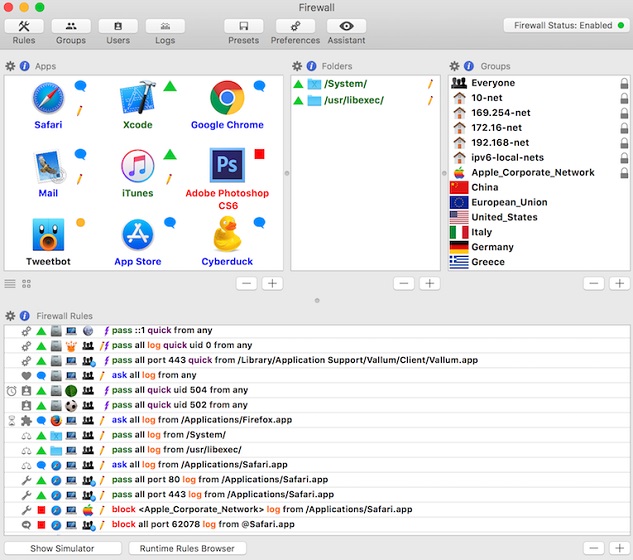
Task: Select the /usr/libexec/ folder entry
Action: click(x=353, y=100)
